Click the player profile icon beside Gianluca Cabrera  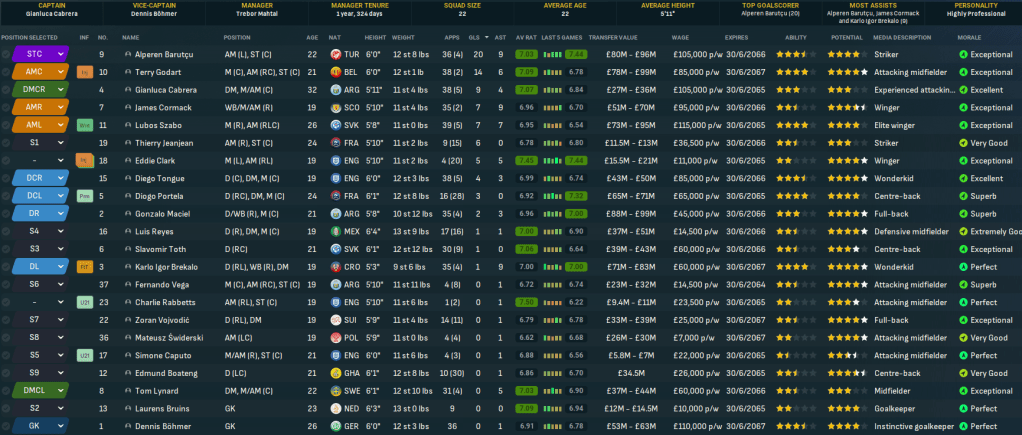click(128, 90)
